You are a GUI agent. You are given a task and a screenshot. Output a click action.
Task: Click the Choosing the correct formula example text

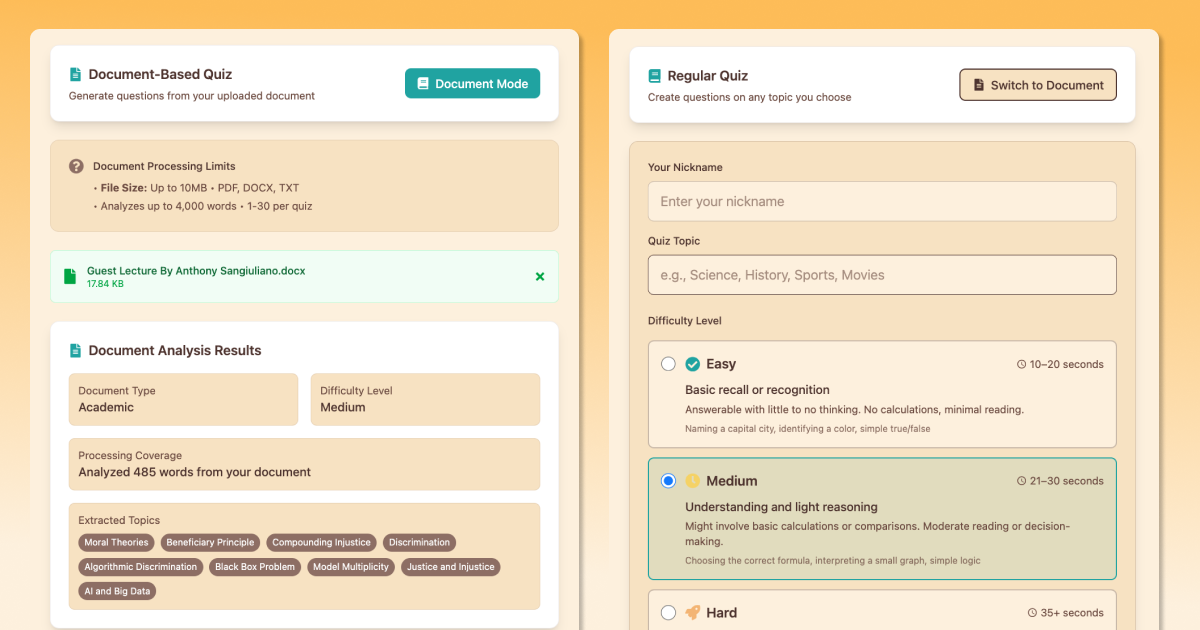coord(833,561)
